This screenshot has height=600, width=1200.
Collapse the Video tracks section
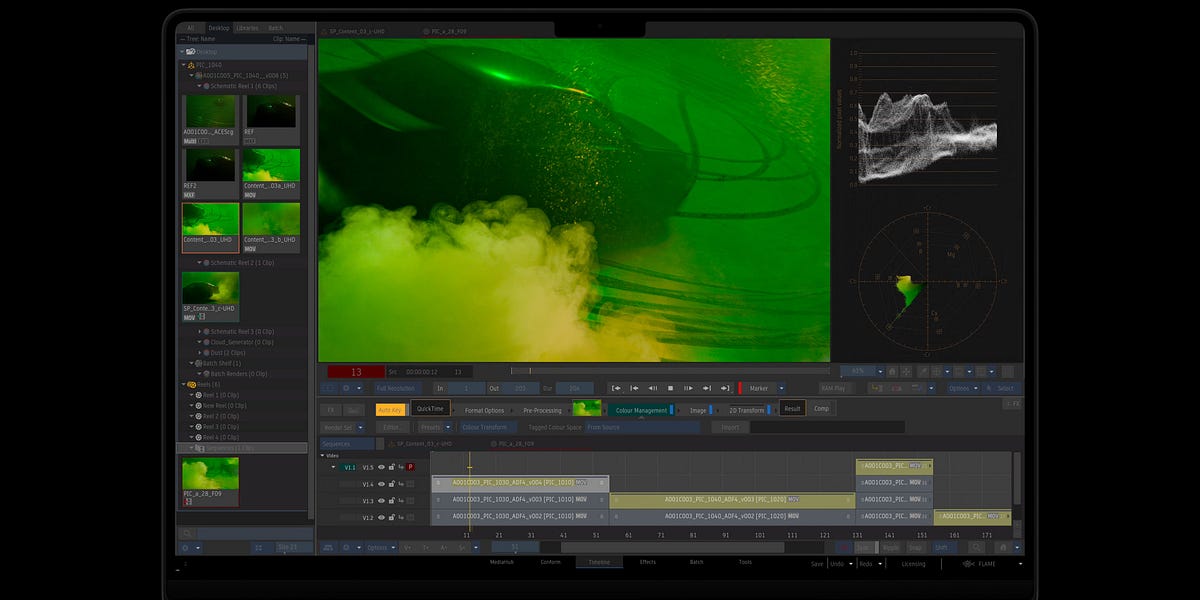tap(322, 455)
